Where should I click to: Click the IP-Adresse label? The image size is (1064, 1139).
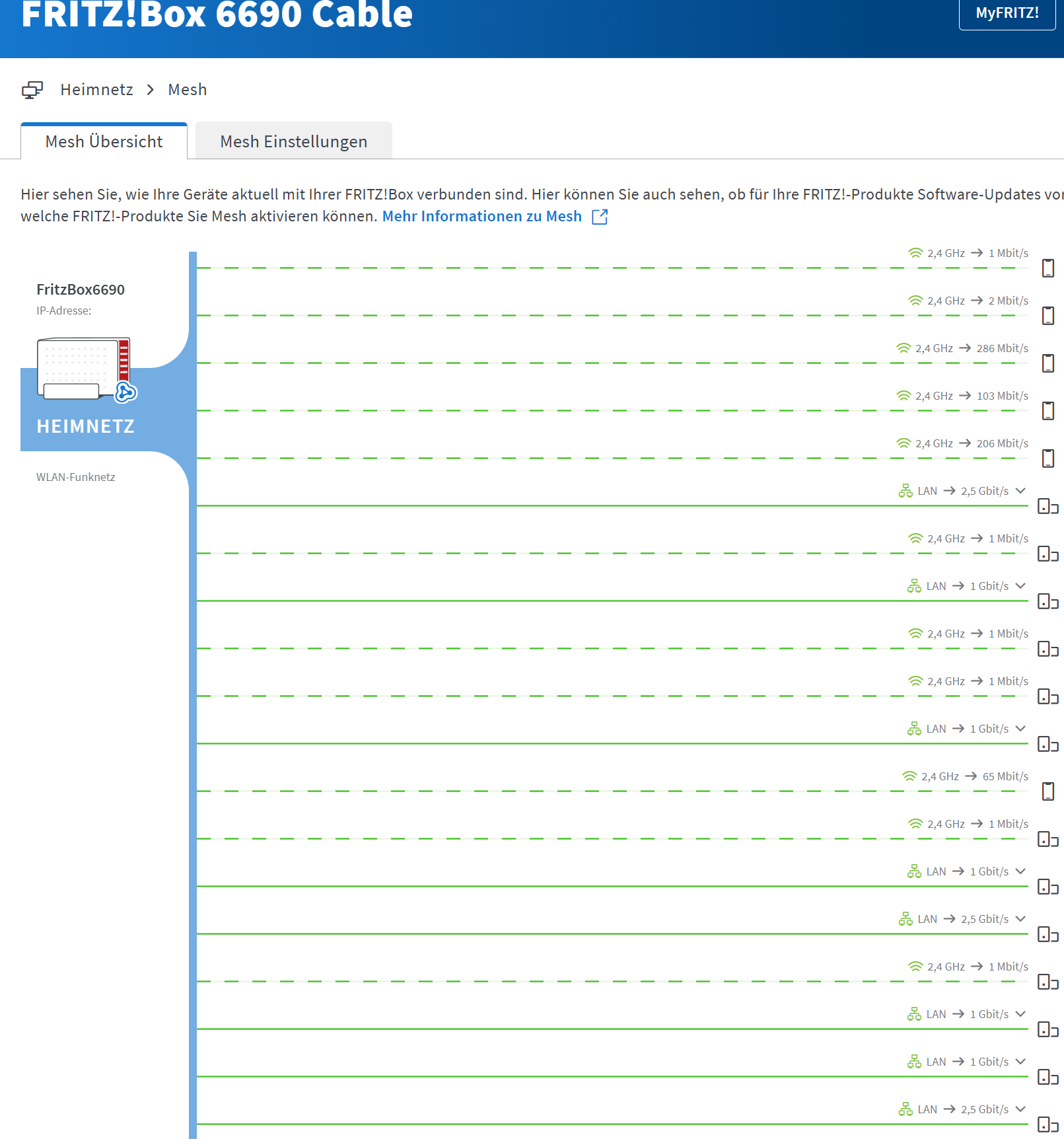coord(64,311)
